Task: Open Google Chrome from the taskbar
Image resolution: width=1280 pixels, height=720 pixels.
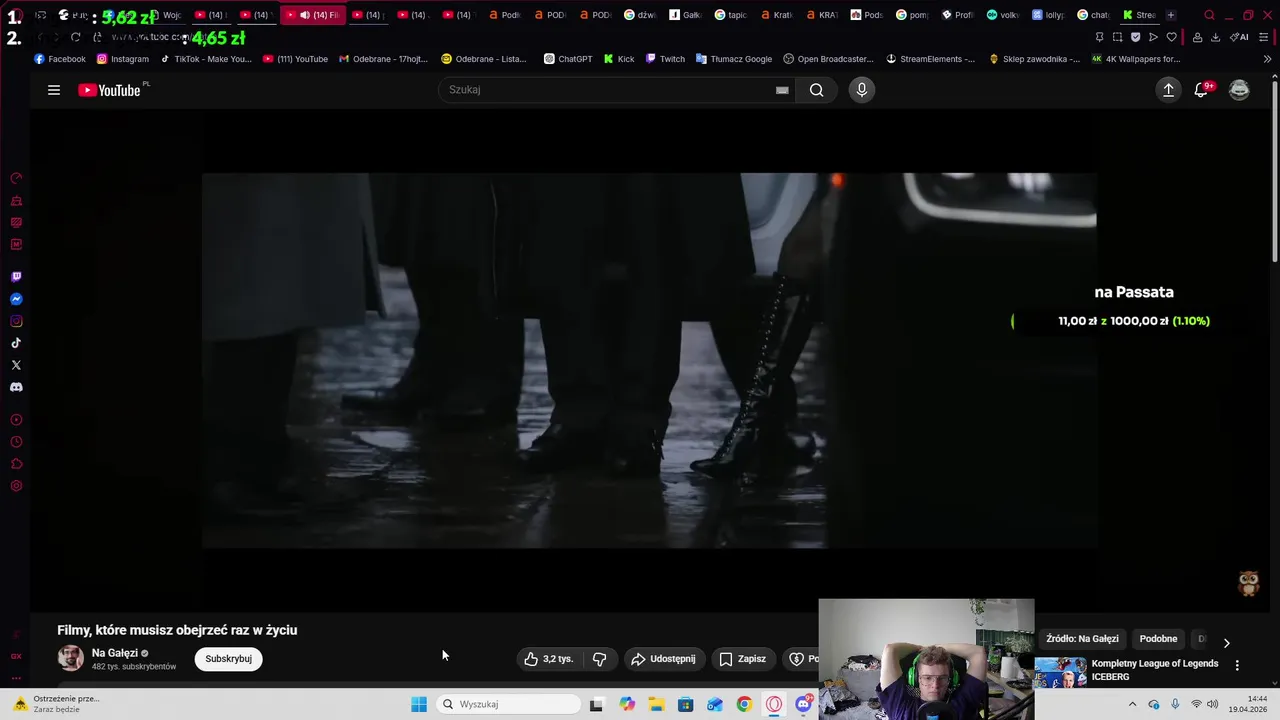Action: coord(744,704)
